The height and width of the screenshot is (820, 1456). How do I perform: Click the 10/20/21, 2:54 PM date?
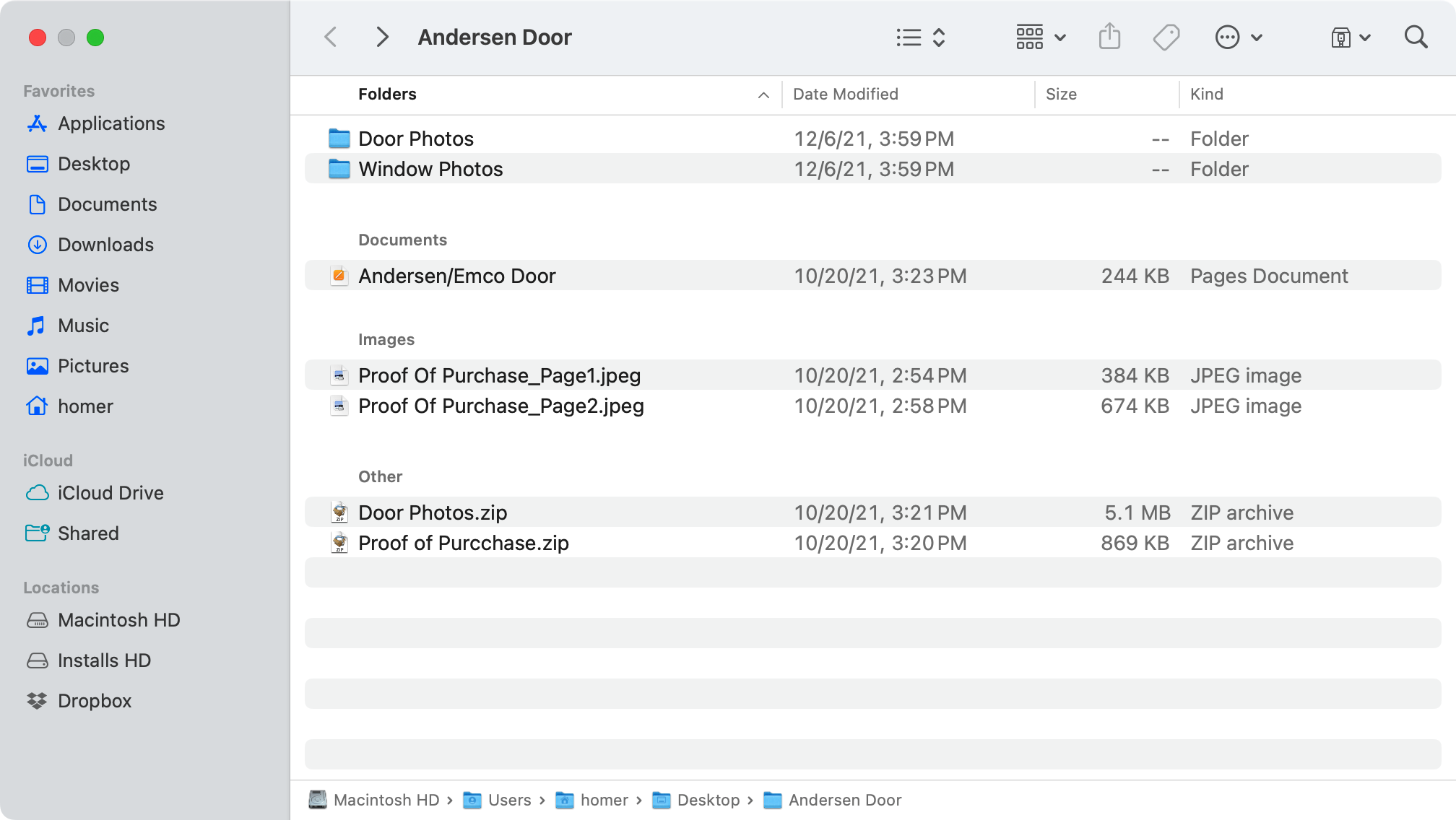(x=880, y=375)
